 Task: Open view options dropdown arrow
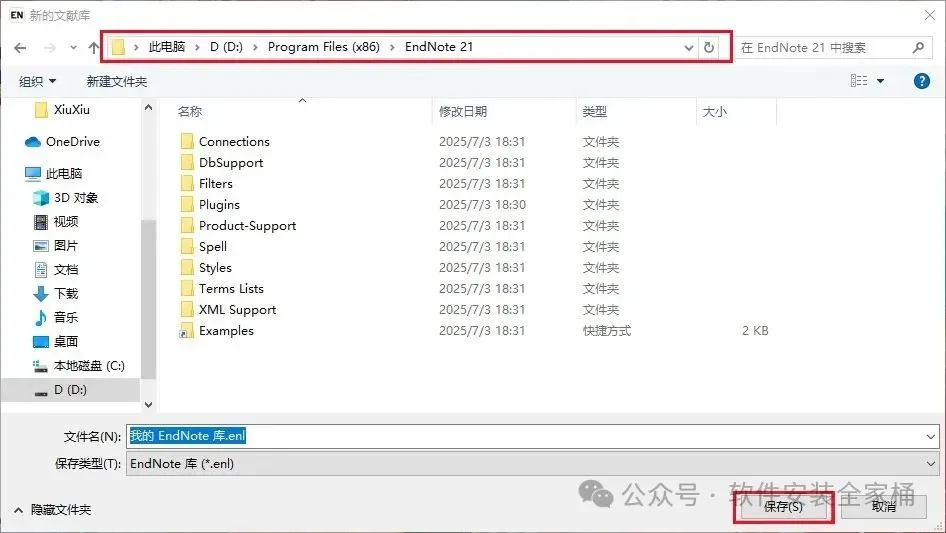coord(880,81)
